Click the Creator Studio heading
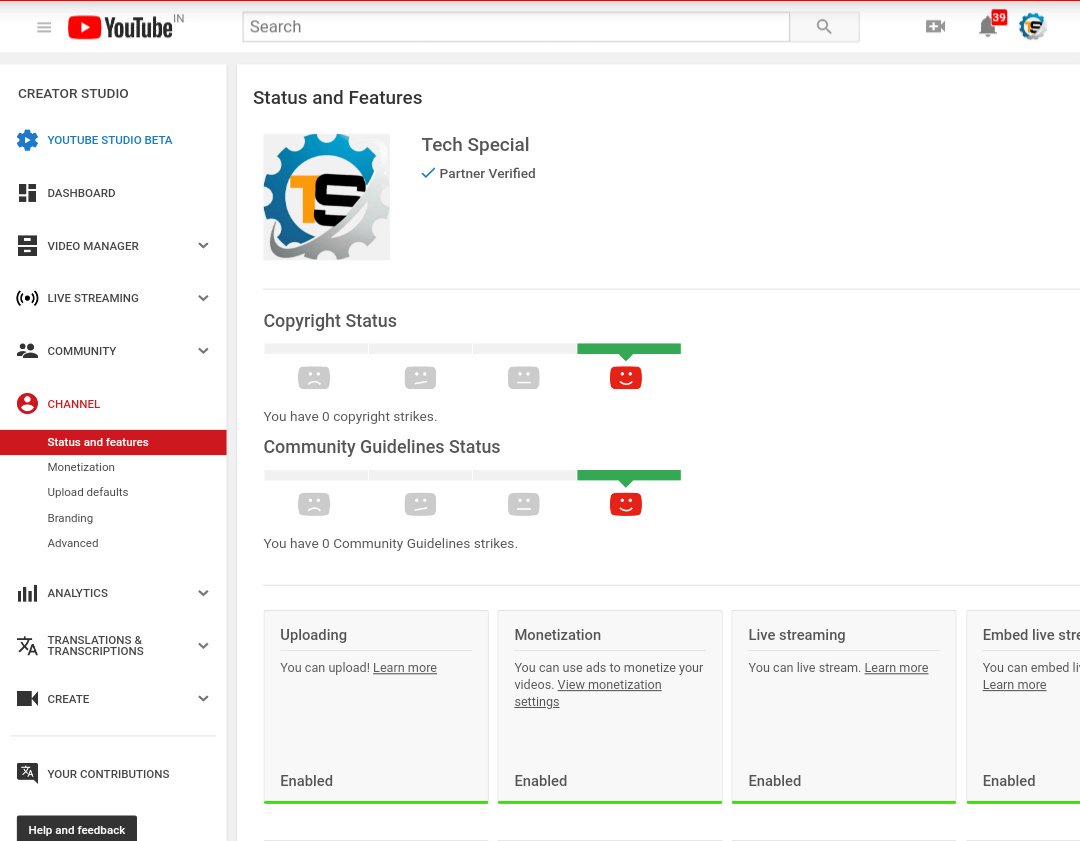This screenshot has height=841, width=1080. click(73, 94)
